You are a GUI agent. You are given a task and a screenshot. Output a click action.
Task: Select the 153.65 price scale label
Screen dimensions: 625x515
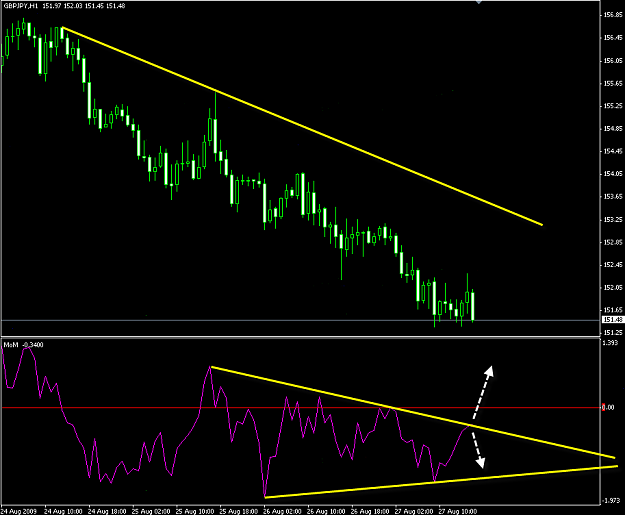(613, 197)
